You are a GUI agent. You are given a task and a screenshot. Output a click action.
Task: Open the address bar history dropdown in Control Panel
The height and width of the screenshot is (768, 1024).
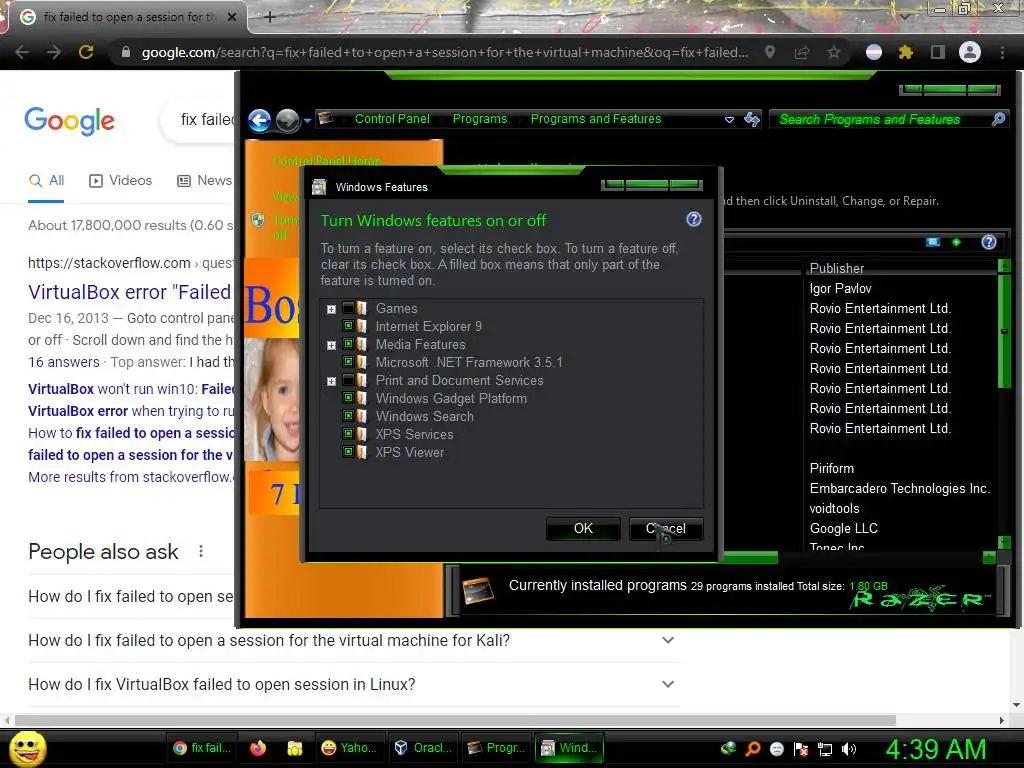(x=729, y=120)
